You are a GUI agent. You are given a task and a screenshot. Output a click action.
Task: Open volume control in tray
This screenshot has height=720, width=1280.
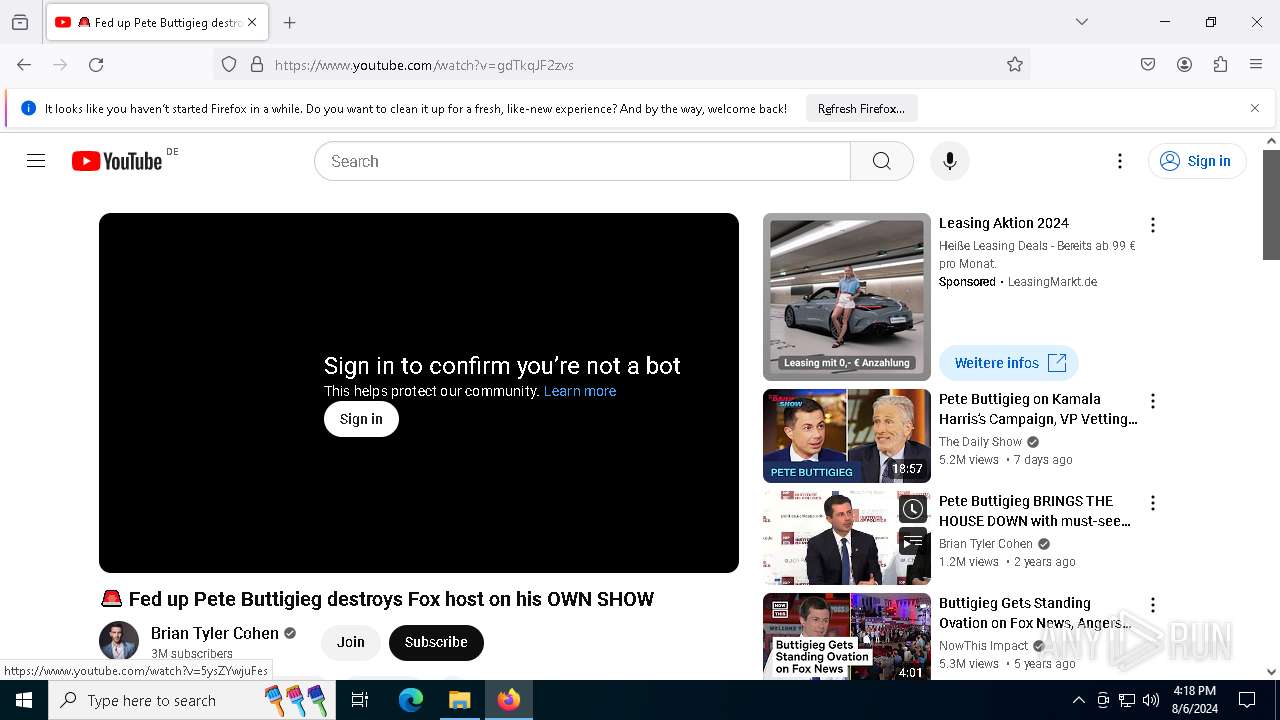coord(1151,700)
